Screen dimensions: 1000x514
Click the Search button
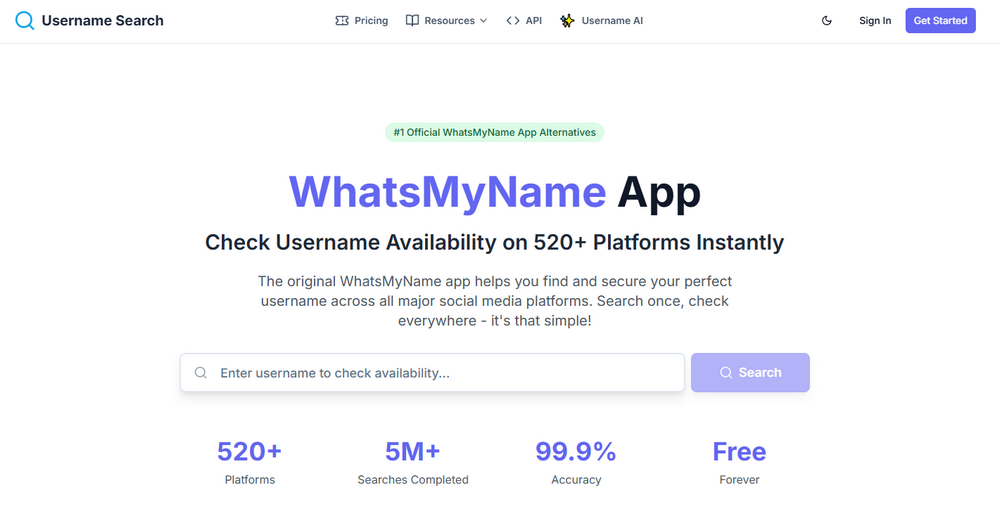click(751, 372)
